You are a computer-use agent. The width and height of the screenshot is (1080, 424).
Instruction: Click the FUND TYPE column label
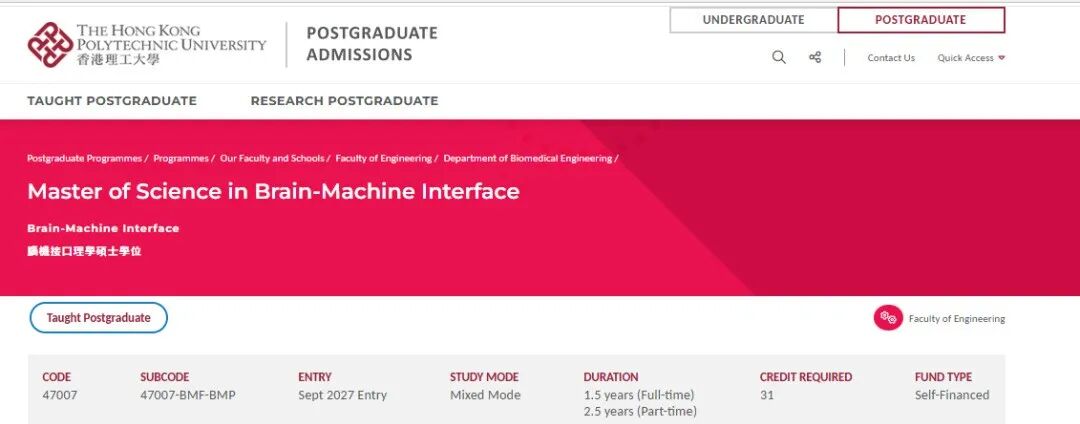[x=944, y=377]
